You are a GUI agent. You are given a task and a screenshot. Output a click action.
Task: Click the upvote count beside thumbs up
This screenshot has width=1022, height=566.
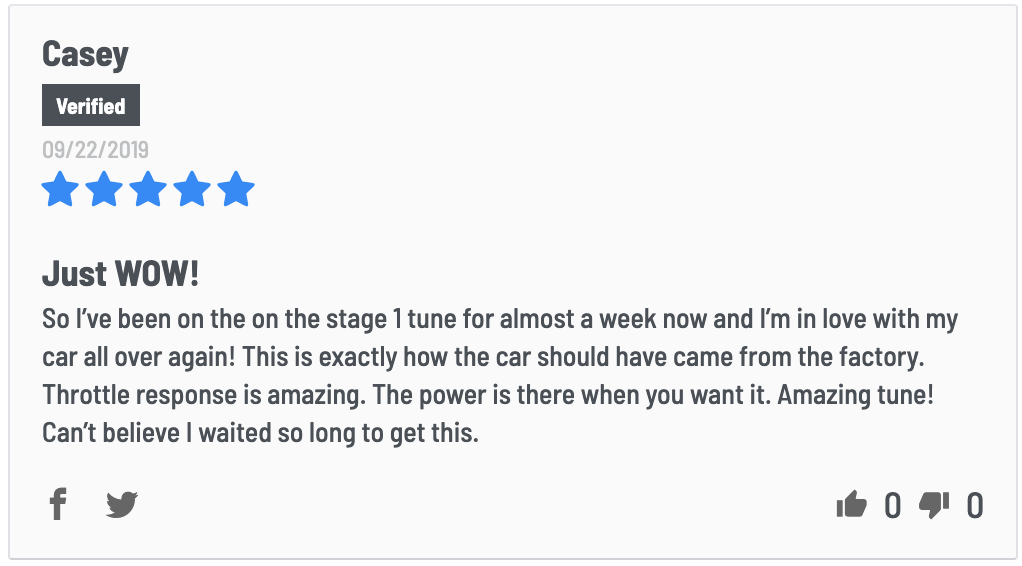tap(892, 505)
